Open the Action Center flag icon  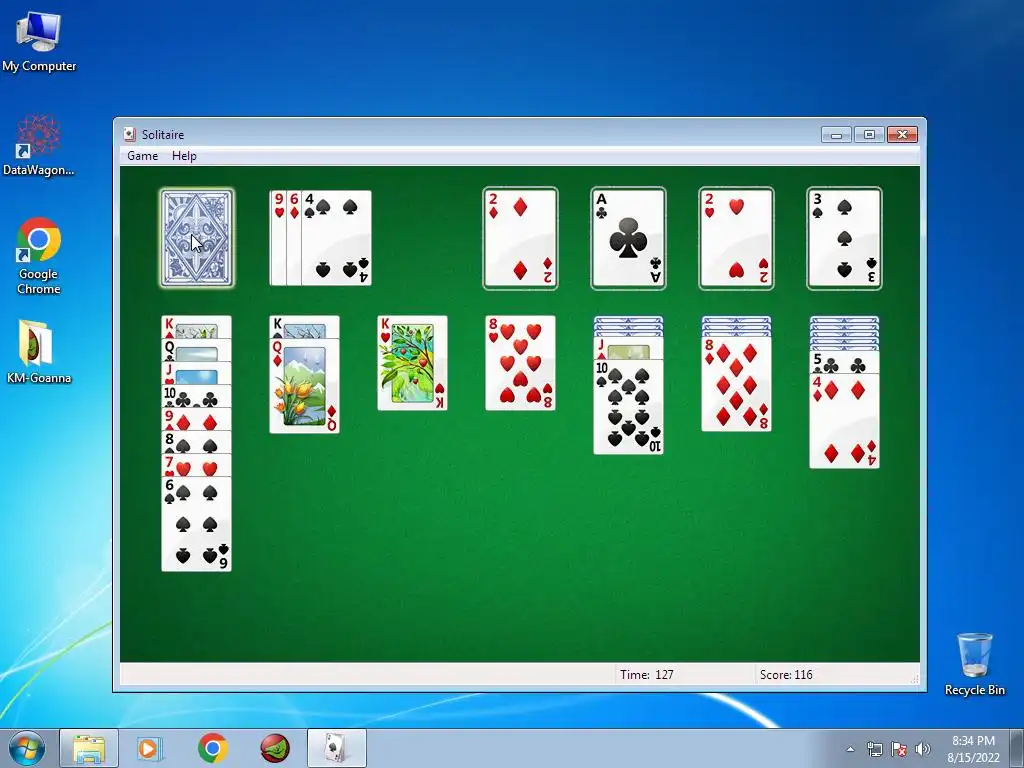tap(899, 749)
